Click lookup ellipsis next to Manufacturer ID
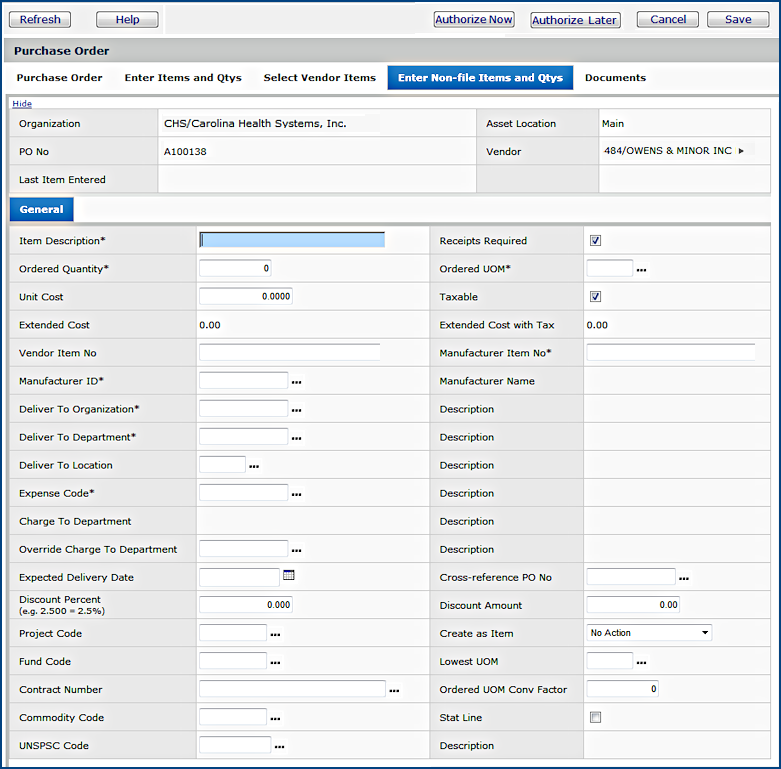Image resolution: width=781 pixels, height=769 pixels. (x=297, y=382)
